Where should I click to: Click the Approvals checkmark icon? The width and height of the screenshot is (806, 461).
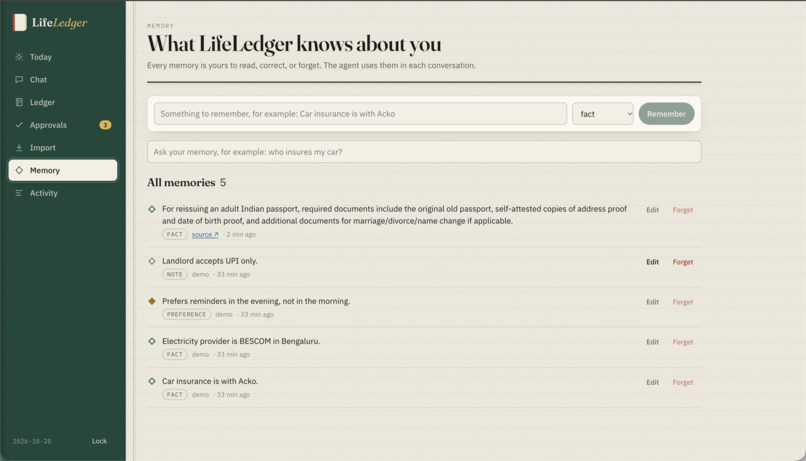19,125
